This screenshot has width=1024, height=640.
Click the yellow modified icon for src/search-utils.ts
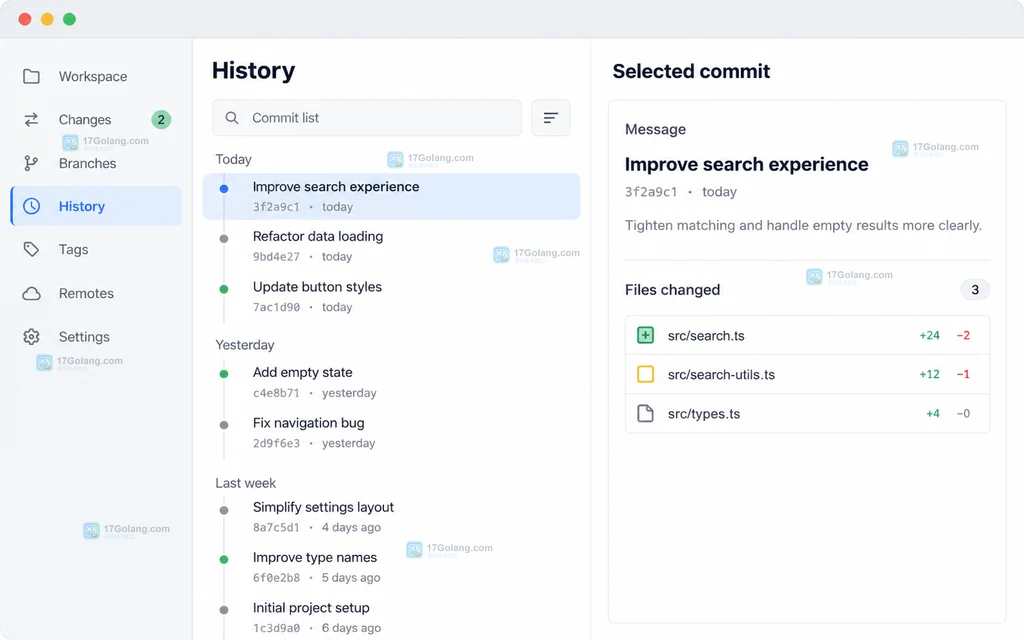click(x=645, y=374)
